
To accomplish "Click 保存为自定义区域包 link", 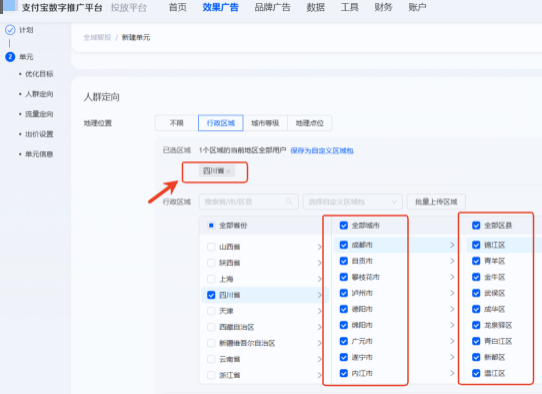I will 322,151.
